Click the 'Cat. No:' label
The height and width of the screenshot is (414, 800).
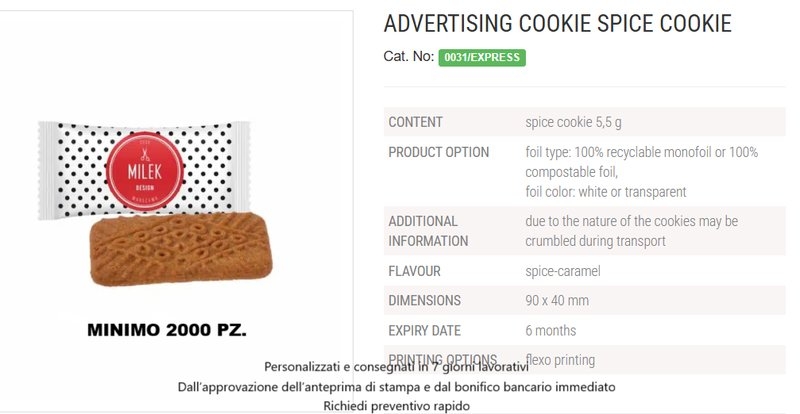click(407, 57)
